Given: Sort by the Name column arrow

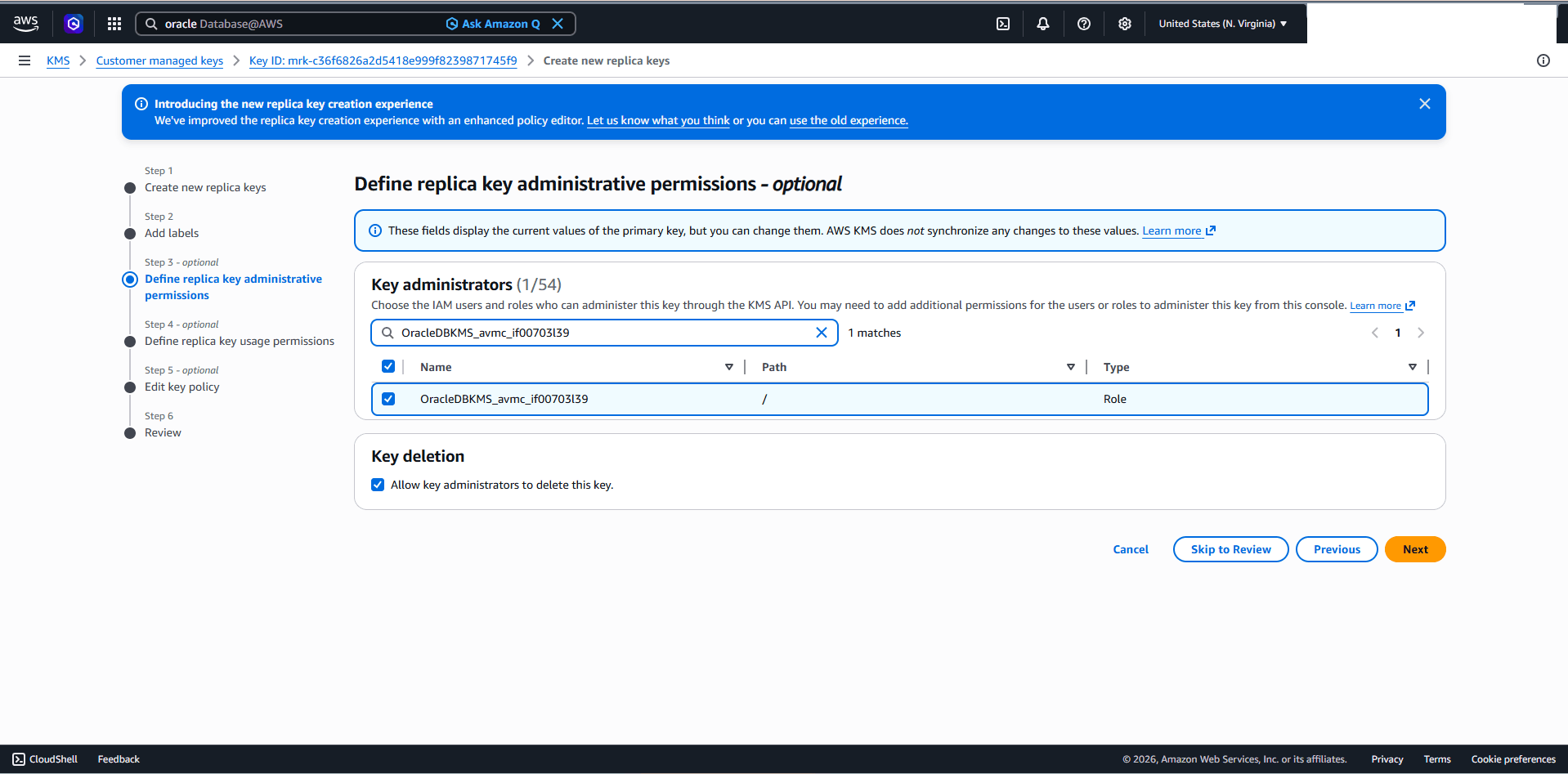Looking at the screenshot, I should [x=729, y=367].
